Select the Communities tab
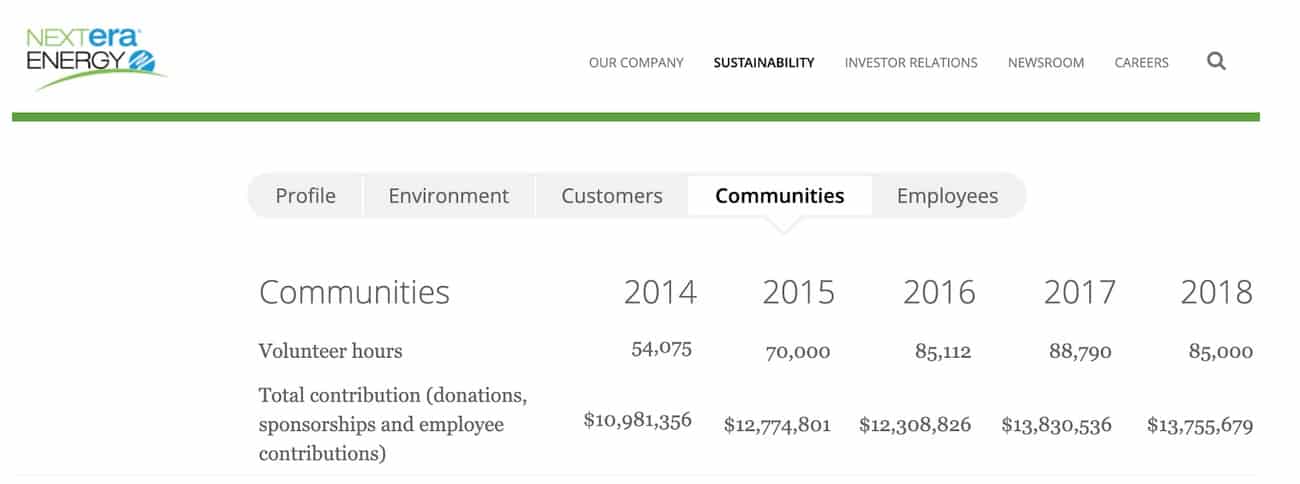This screenshot has width=1300, height=484. 780,196
